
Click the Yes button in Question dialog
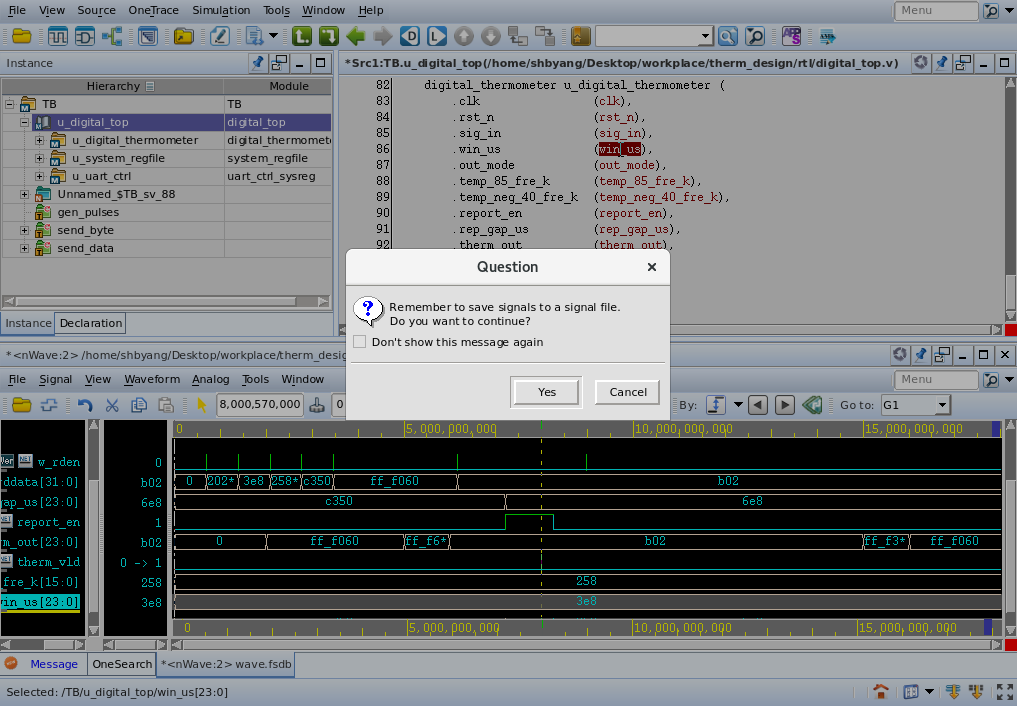coord(546,392)
